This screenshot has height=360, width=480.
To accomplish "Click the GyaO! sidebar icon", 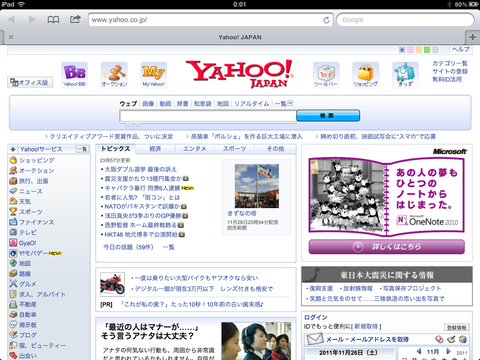I will click(13, 243).
